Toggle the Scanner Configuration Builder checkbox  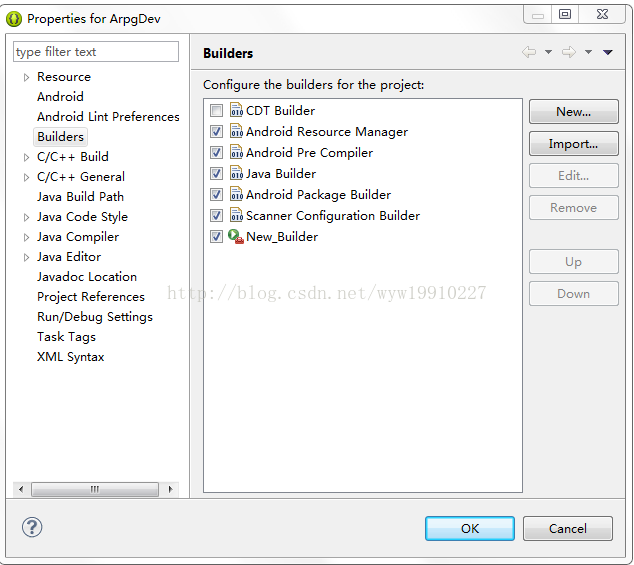(x=216, y=216)
